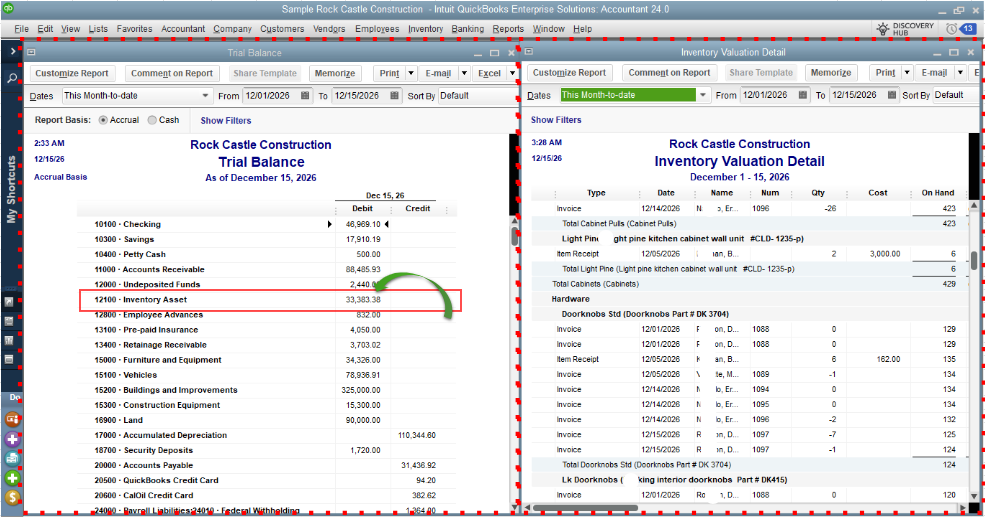Expand the Print dropdown arrow in Trial Balance
Viewport: 985px width, 517px height.
coord(407,73)
